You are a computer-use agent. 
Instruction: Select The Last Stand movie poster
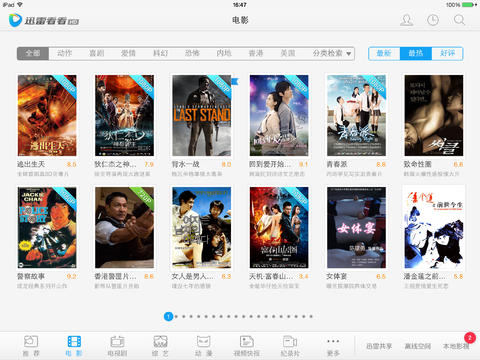point(201,115)
